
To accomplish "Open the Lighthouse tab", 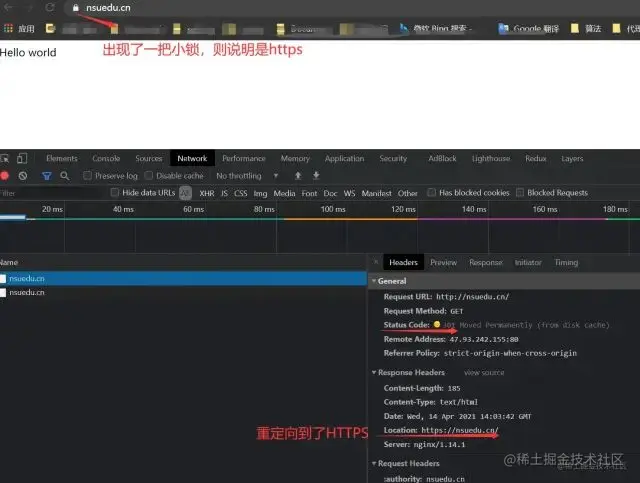I will click(x=491, y=158).
